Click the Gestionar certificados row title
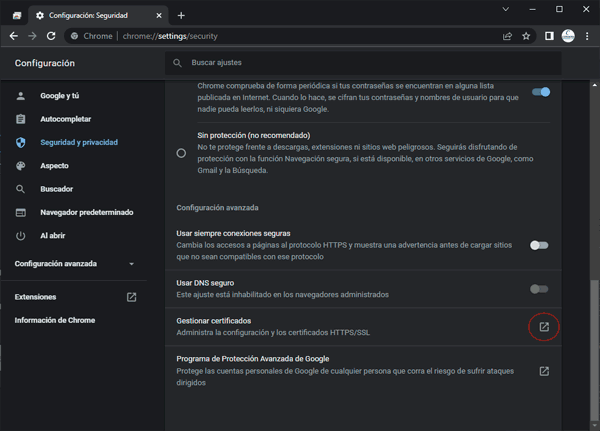 tap(214, 321)
